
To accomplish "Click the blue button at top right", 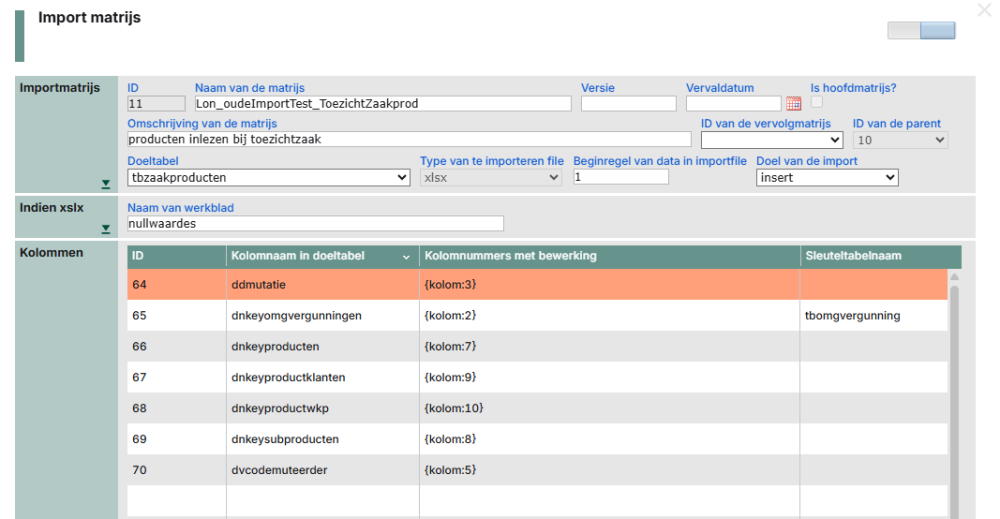I will pos(938,31).
